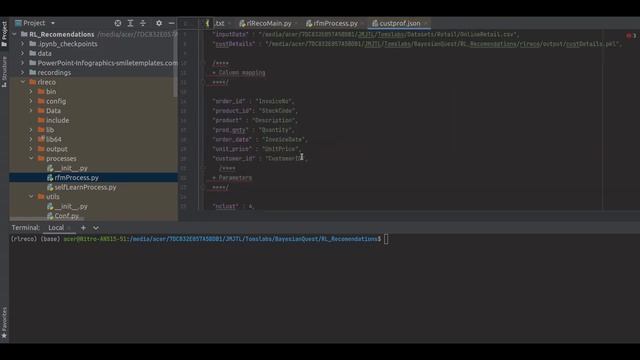Select the Local terminal tab

[56, 228]
